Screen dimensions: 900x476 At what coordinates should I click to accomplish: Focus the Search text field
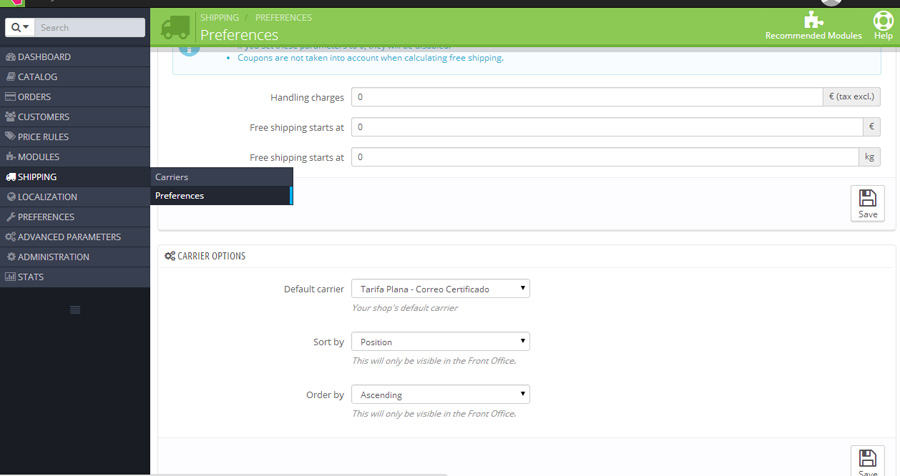click(x=90, y=28)
